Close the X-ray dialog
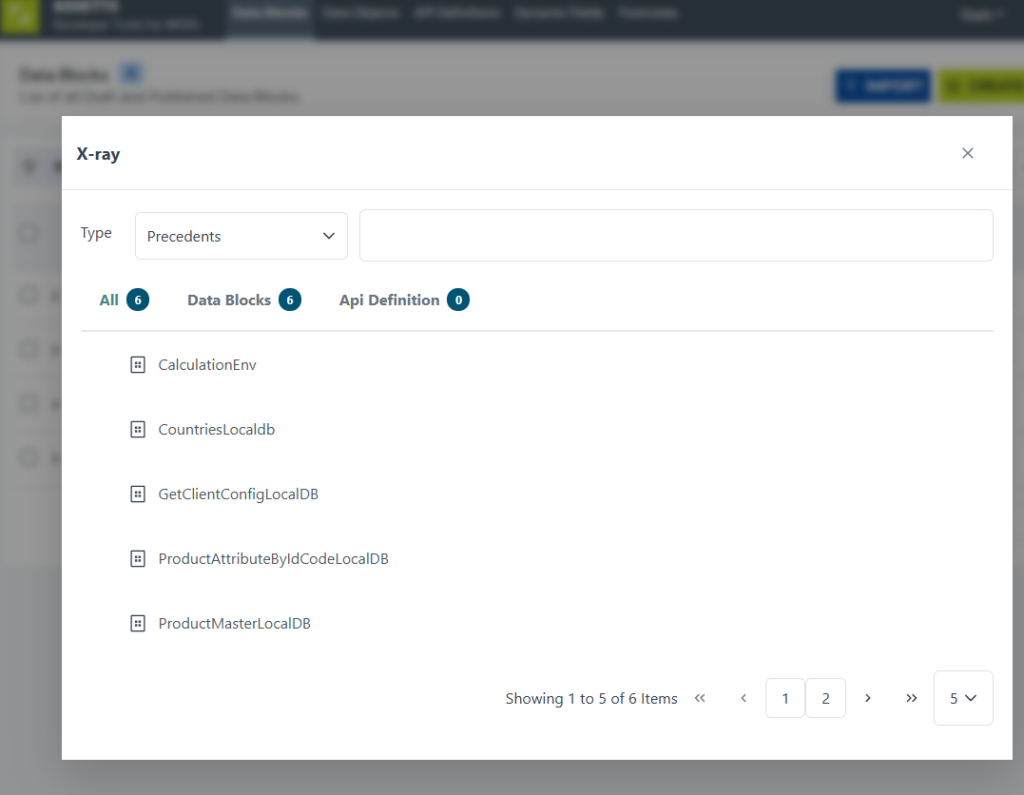Viewport: 1024px width, 795px height. click(967, 153)
